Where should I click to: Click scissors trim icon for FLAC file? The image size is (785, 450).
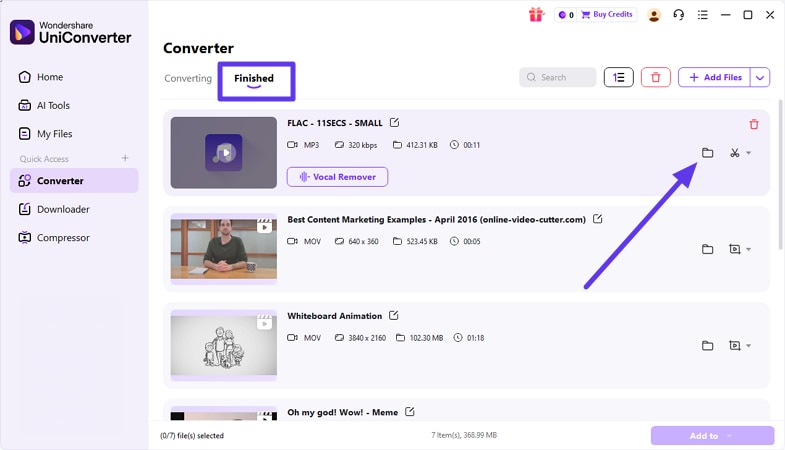point(734,153)
